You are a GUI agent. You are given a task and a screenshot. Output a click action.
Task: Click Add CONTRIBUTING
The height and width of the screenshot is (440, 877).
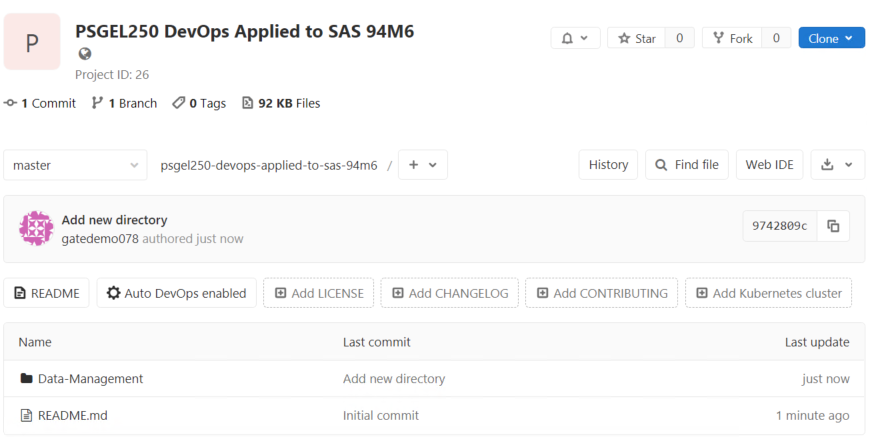601,293
